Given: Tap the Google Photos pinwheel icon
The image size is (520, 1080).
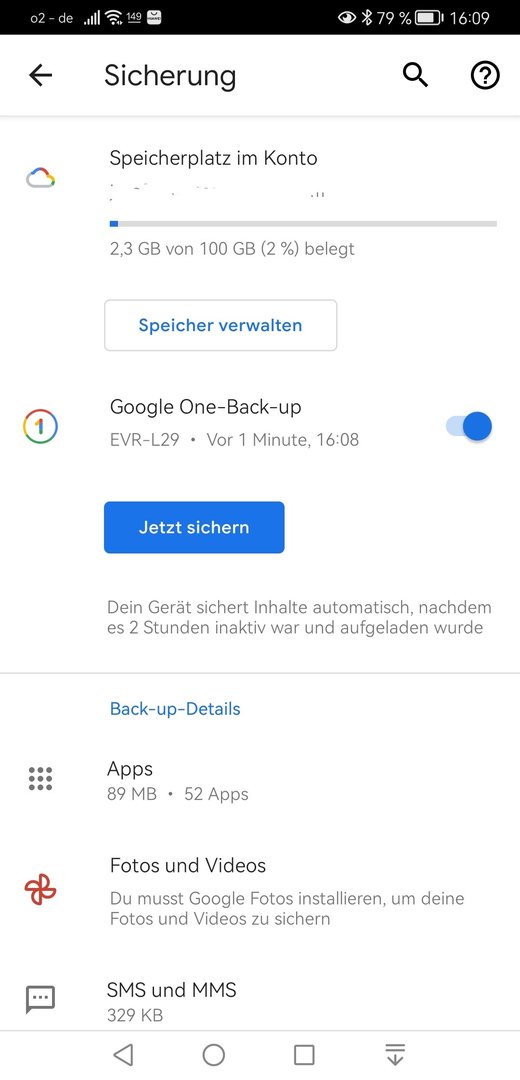Looking at the screenshot, I should point(41,889).
